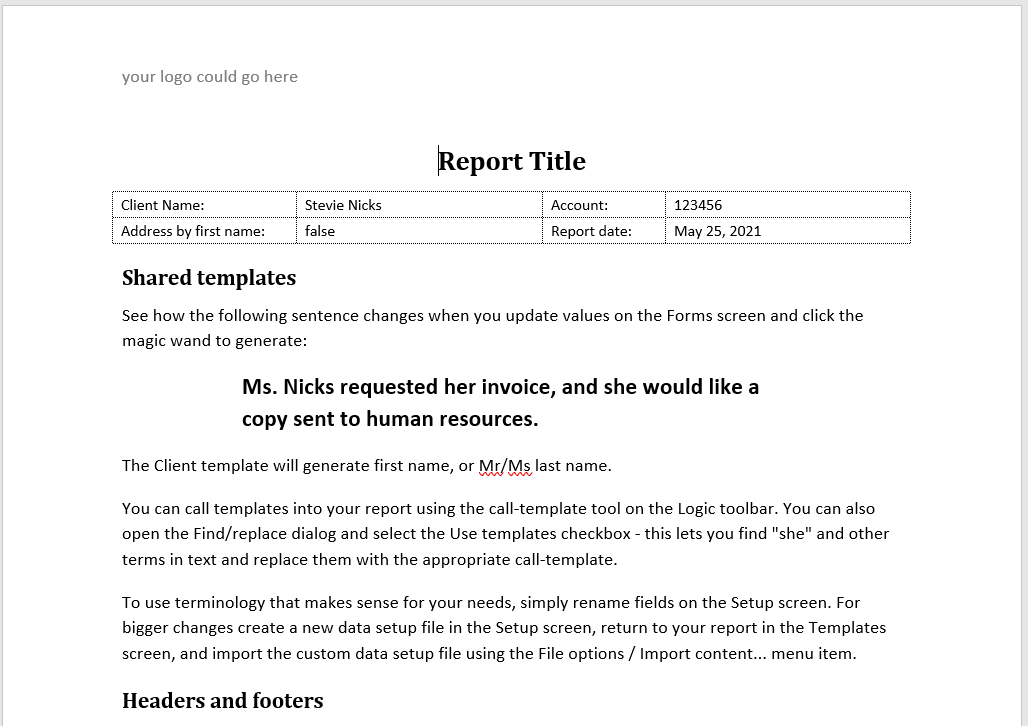Image resolution: width=1028 pixels, height=726 pixels.
Task: Click the 'Account:' label cell
Action: pos(604,205)
